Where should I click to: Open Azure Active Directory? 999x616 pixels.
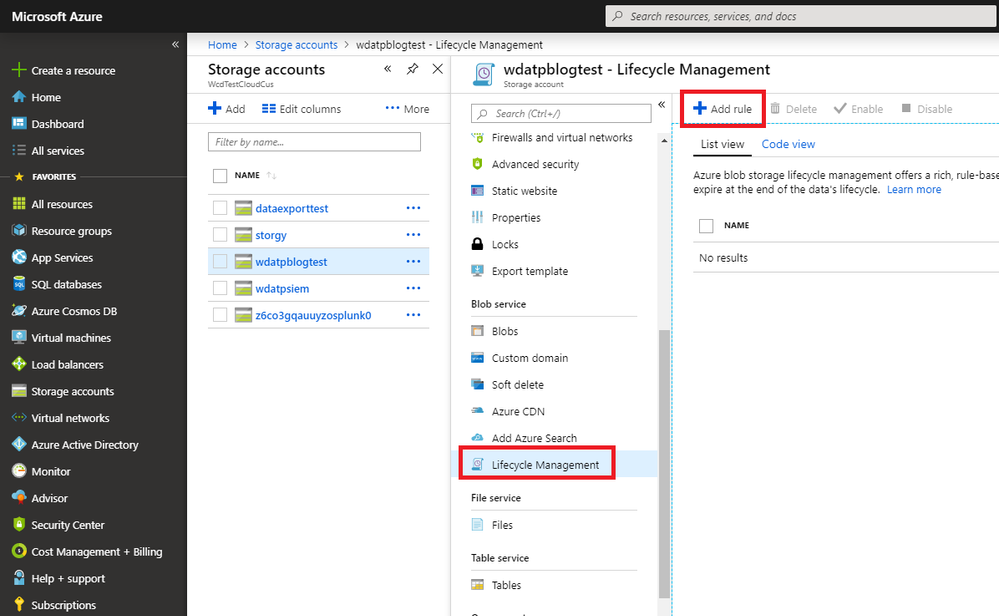(85, 445)
